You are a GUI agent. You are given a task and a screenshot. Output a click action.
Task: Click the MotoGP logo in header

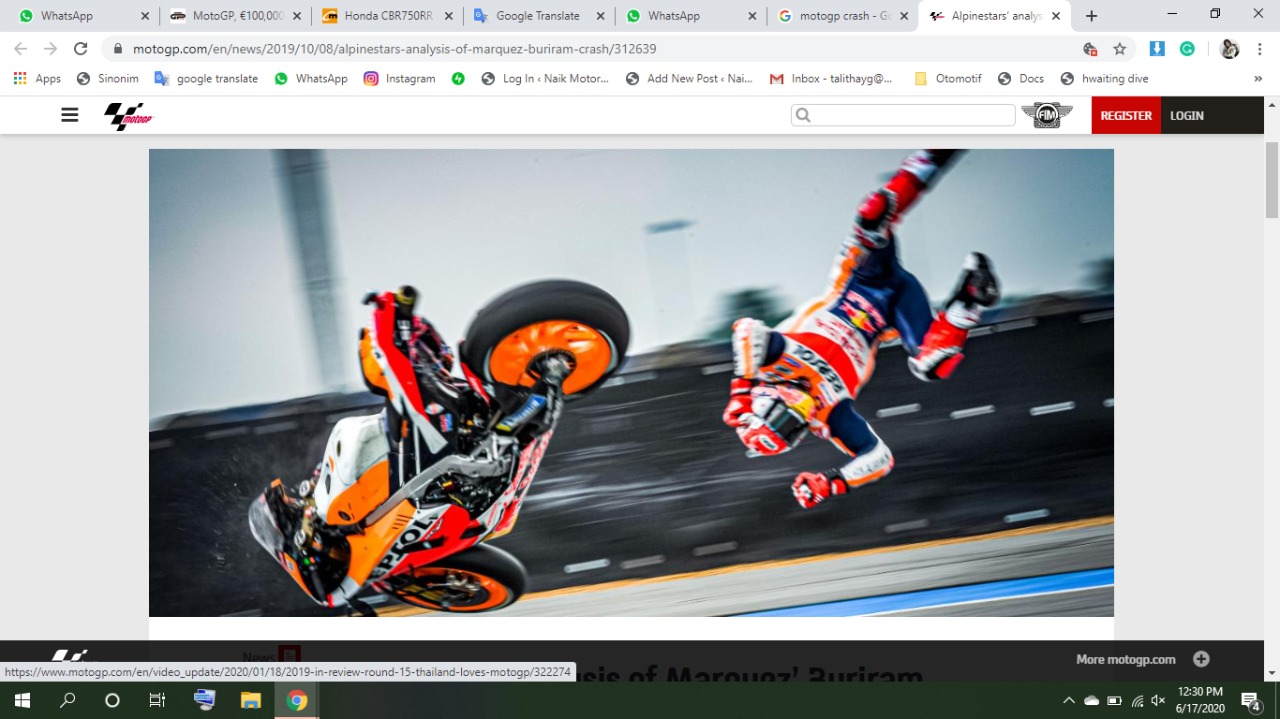pyautogui.click(x=128, y=116)
